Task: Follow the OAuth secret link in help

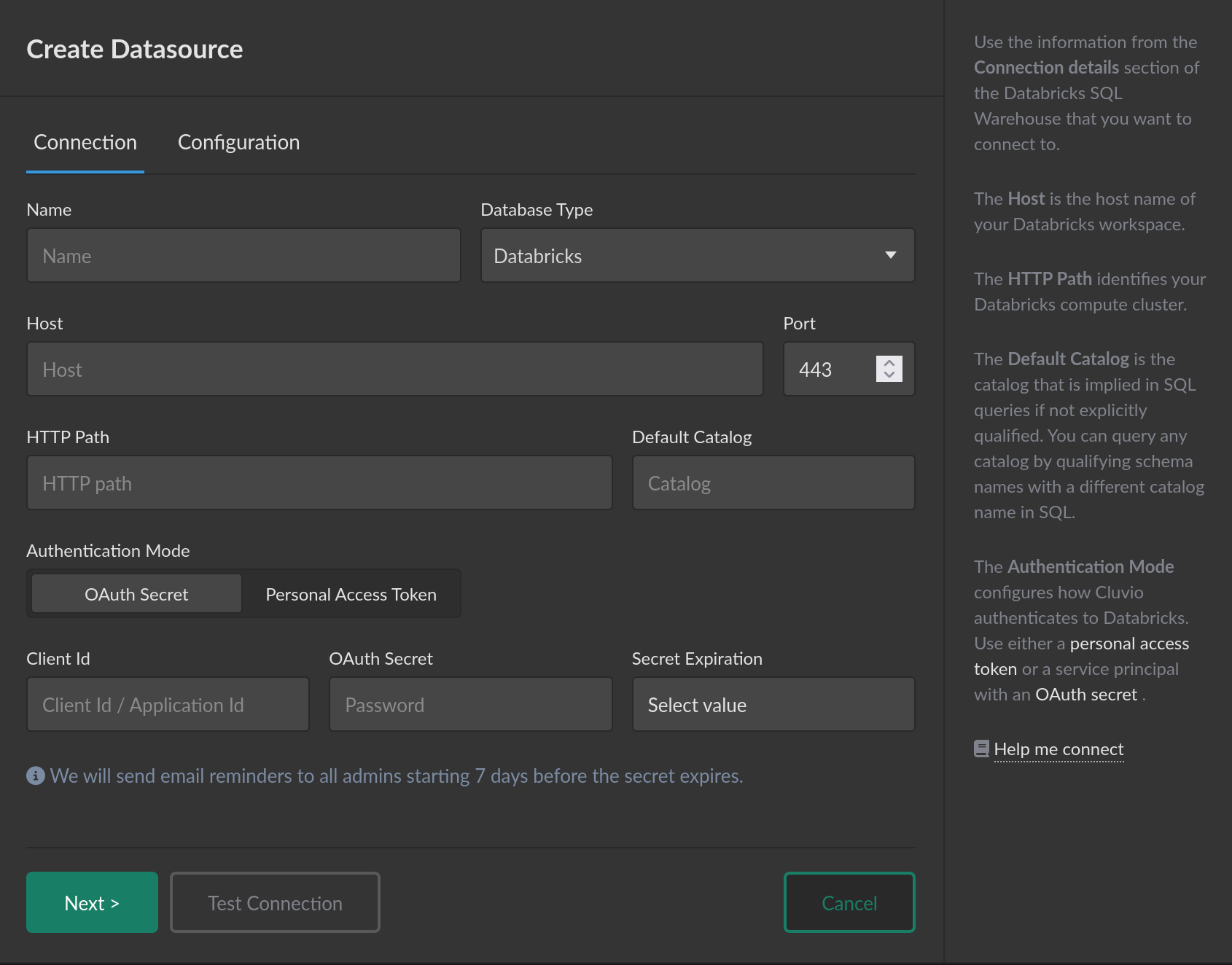Action: 1086,695
